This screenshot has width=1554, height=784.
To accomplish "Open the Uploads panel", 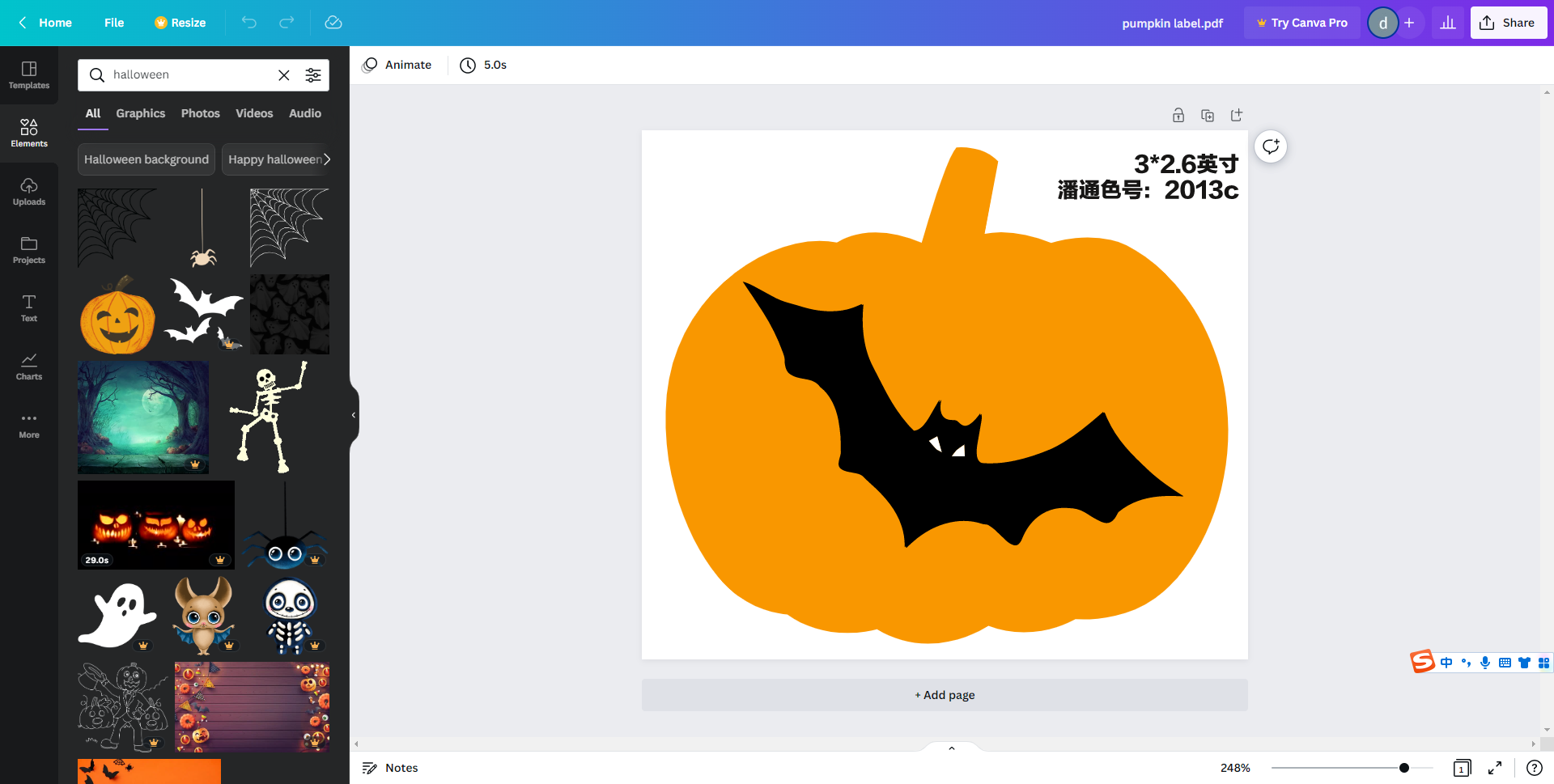I will 29,192.
